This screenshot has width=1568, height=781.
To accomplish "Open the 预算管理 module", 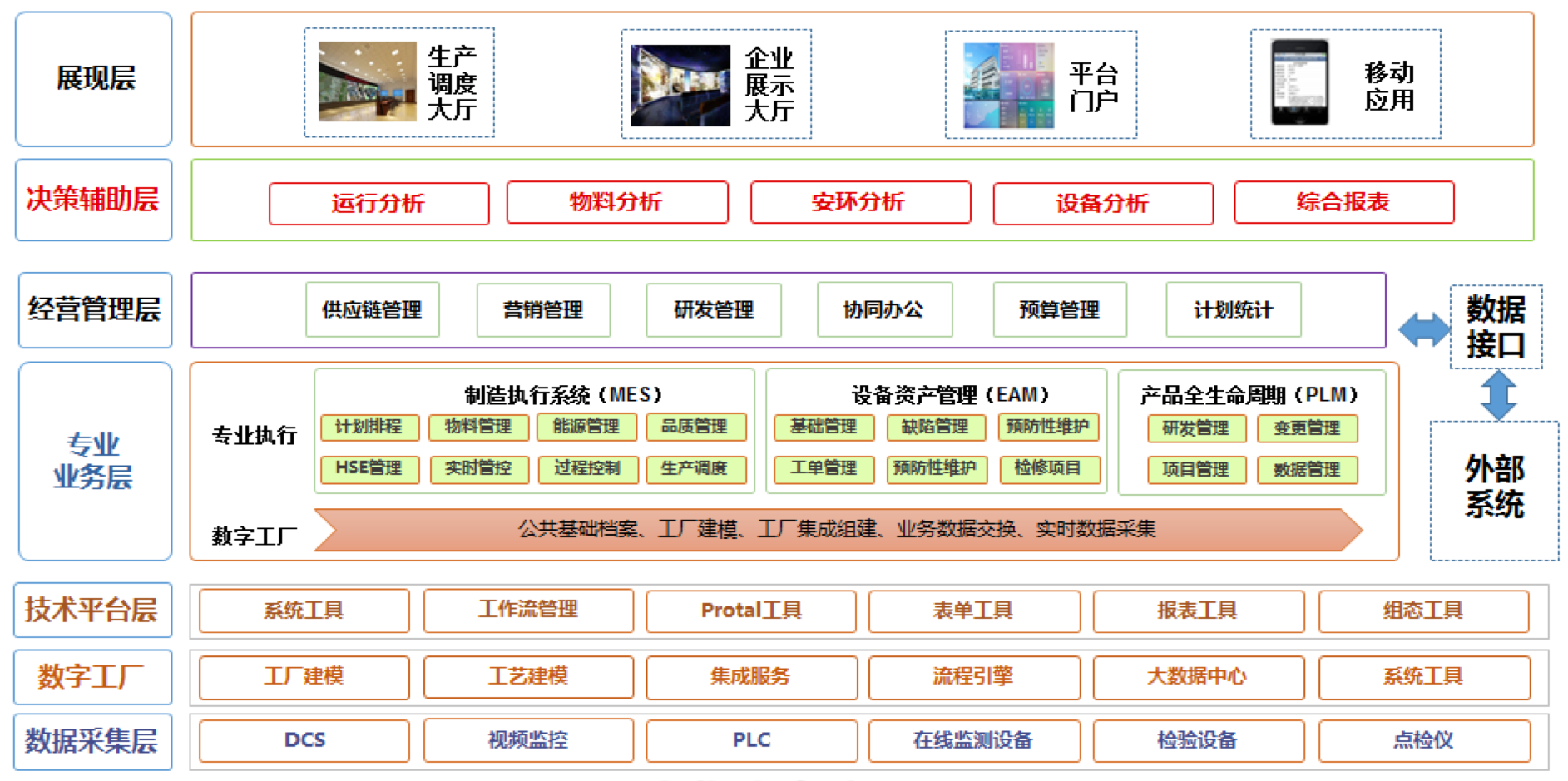I will (x=1060, y=309).
